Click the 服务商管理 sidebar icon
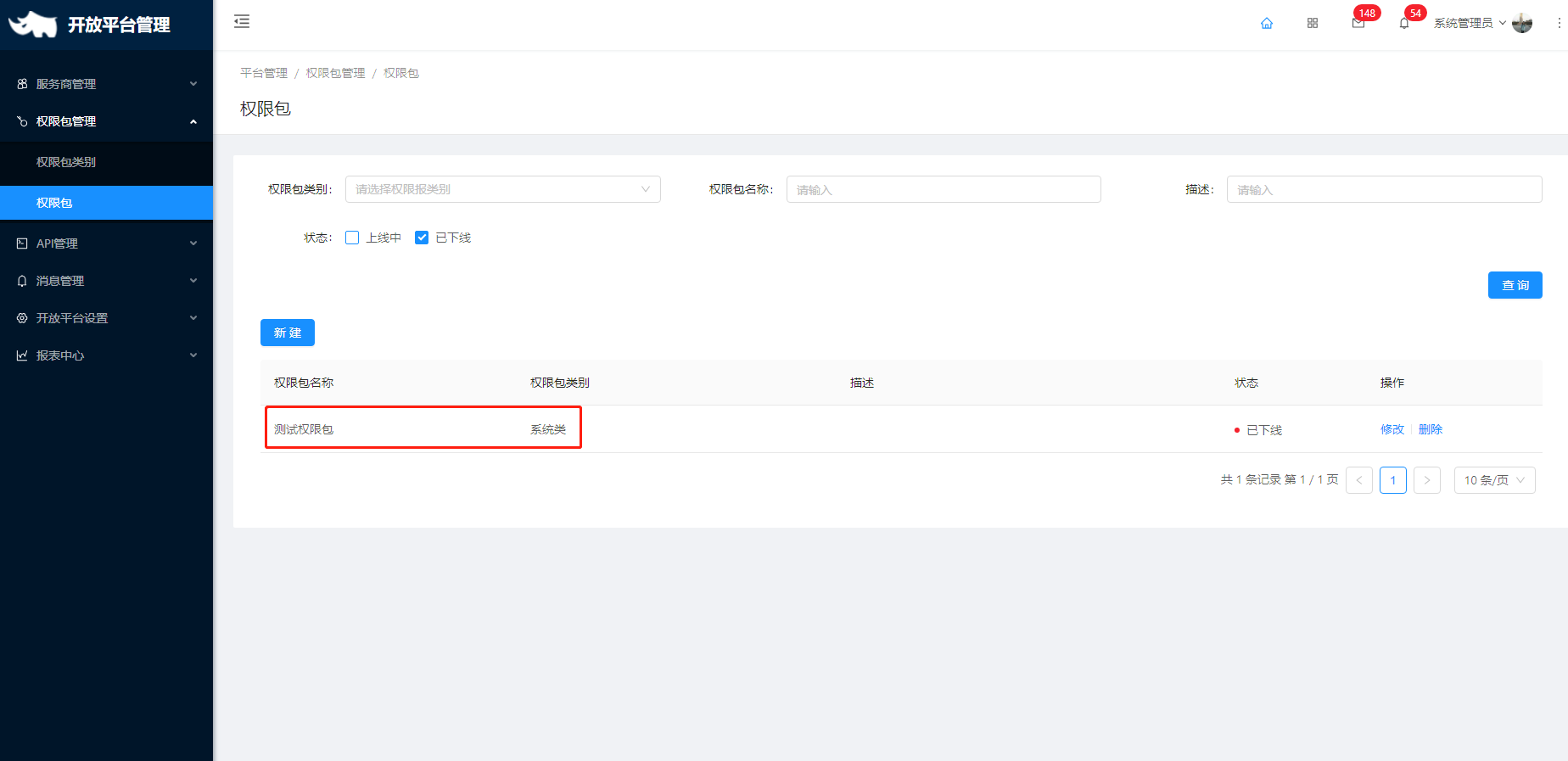Screen dimensions: 1568x761 (x=22, y=84)
